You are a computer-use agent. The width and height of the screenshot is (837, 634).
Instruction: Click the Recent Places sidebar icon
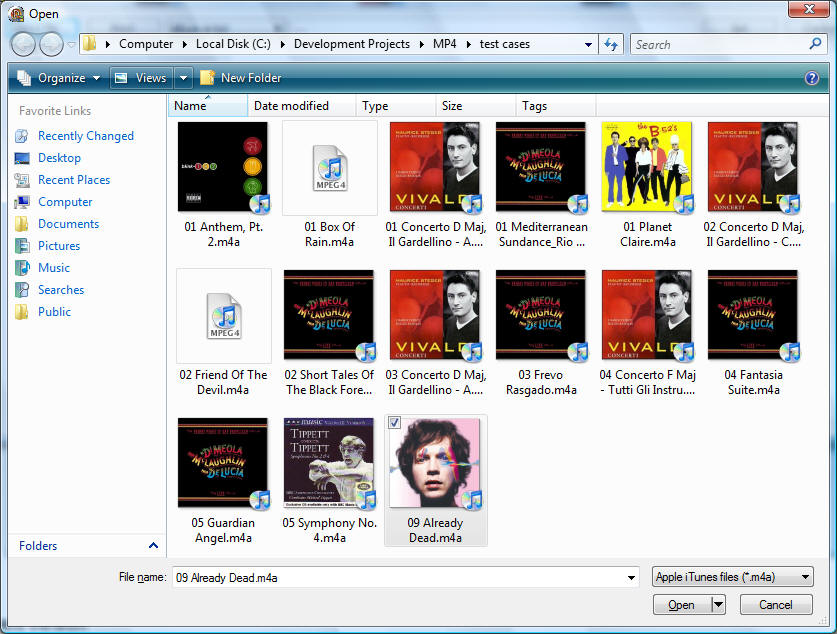tap(22, 180)
